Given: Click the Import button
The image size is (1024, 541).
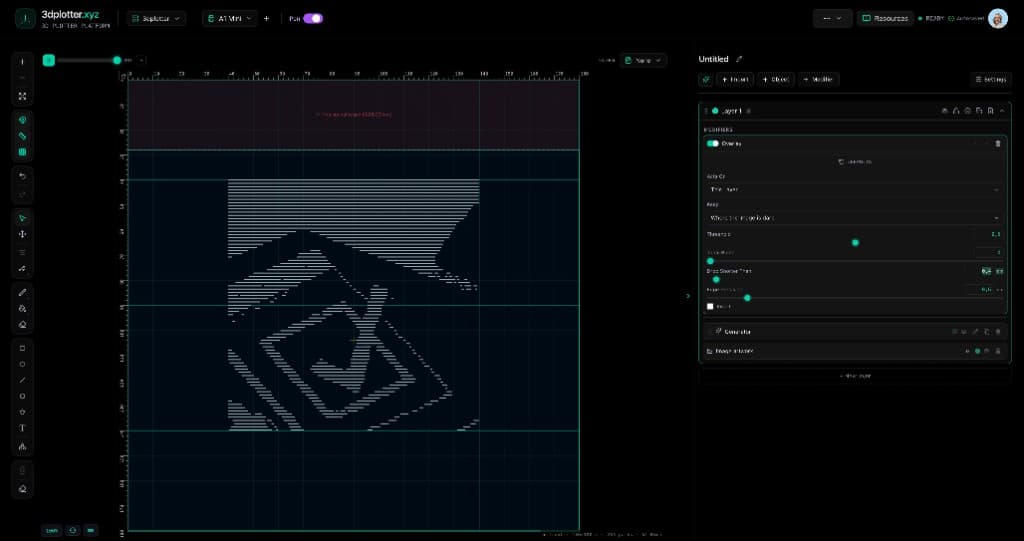Looking at the screenshot, I should (x=735, y=79).
